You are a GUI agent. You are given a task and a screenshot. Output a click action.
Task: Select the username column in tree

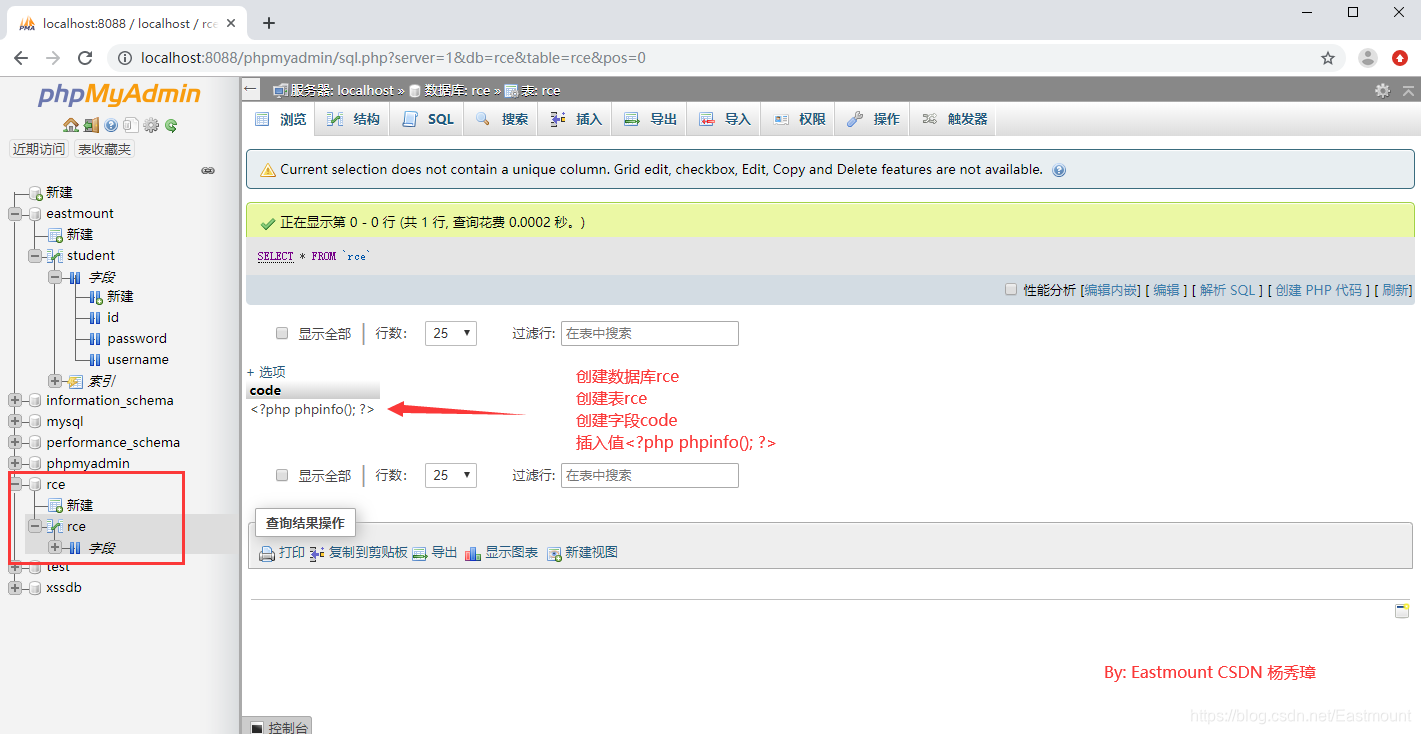[x=138, y=359]
